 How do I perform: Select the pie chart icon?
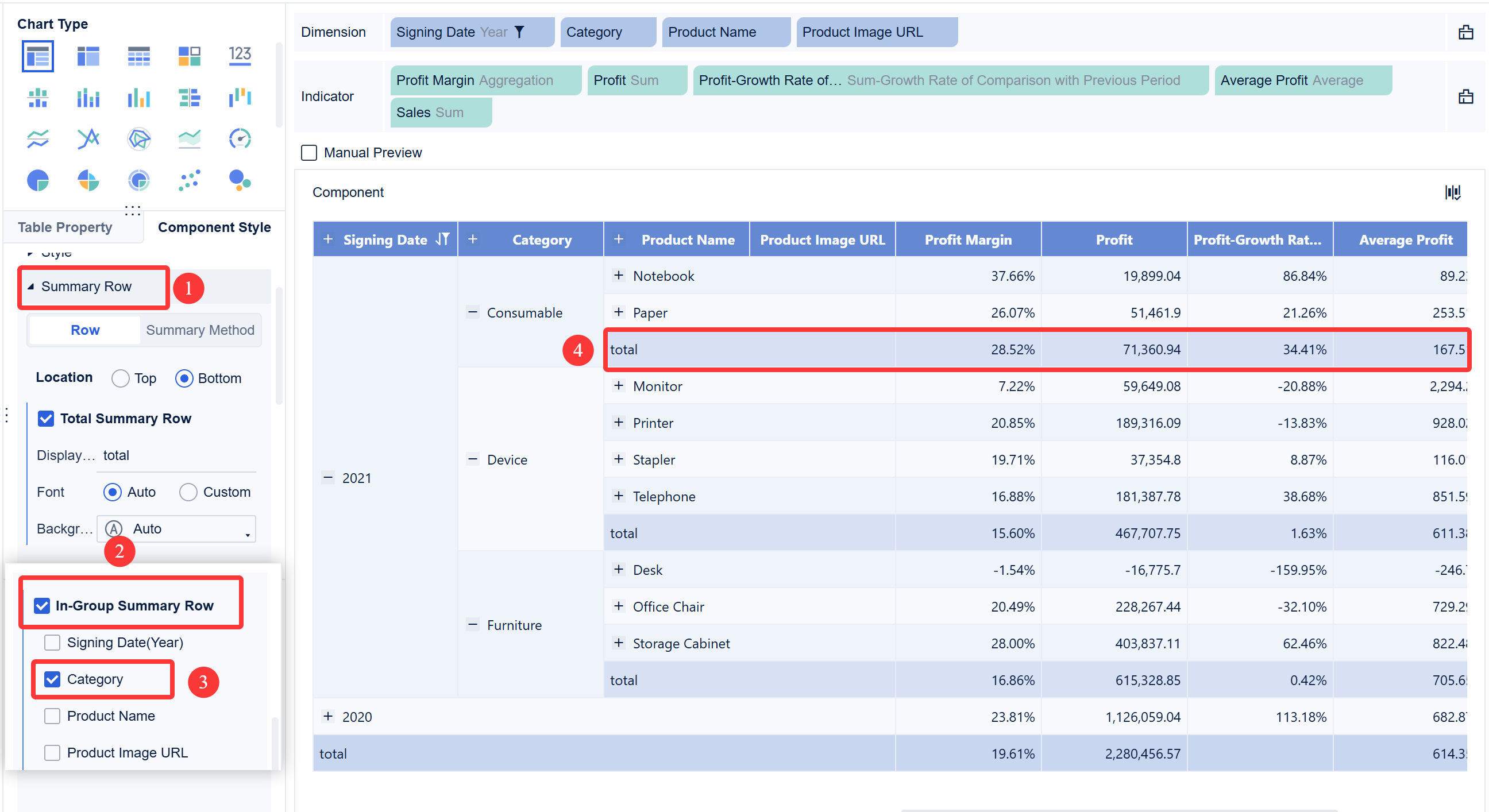[x=37, y=180]
